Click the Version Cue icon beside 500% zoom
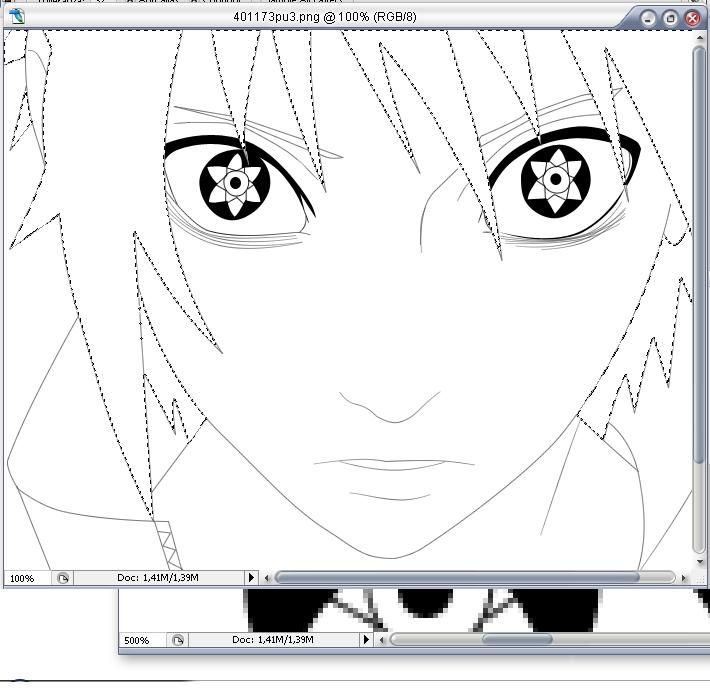Screen dimensions: 710x688 point(177,640)
